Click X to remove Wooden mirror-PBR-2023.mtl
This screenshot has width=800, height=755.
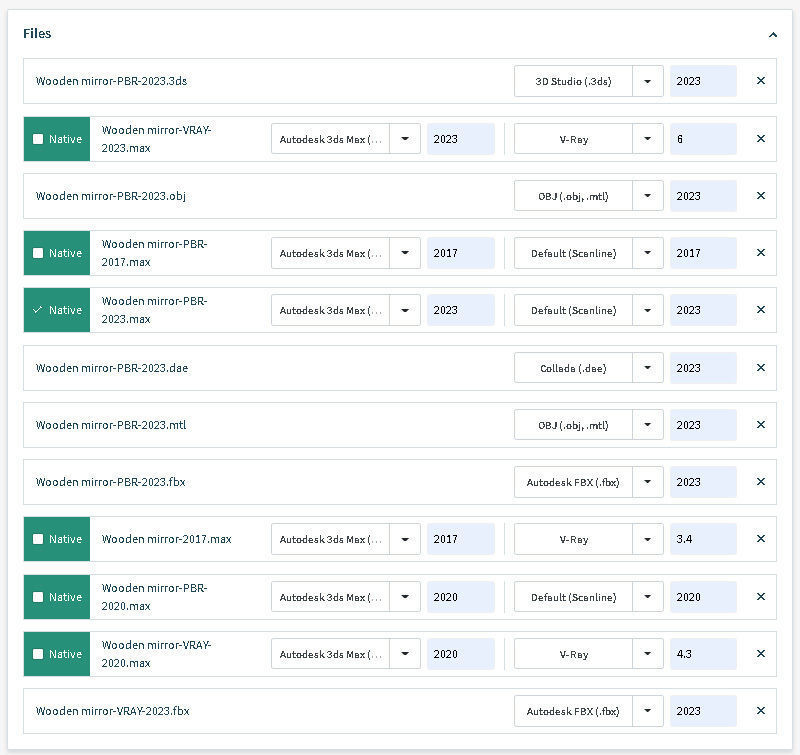[760, 425]
